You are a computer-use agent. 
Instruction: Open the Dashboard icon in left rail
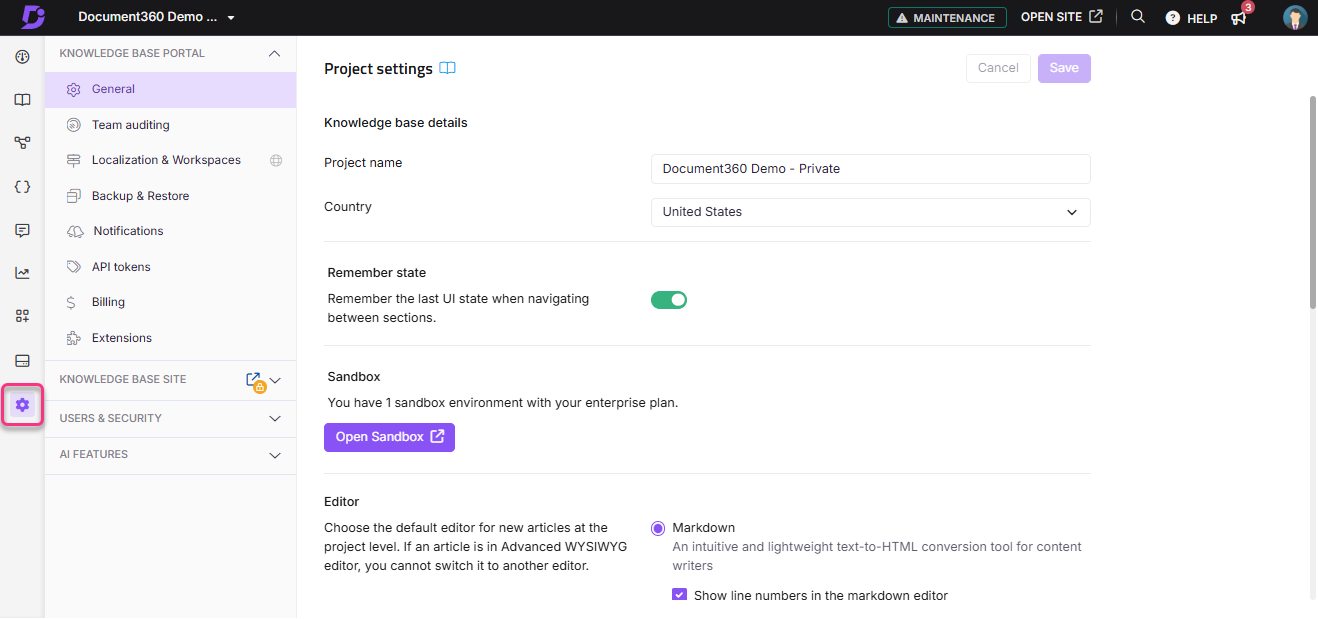click(x=22, y=57)
